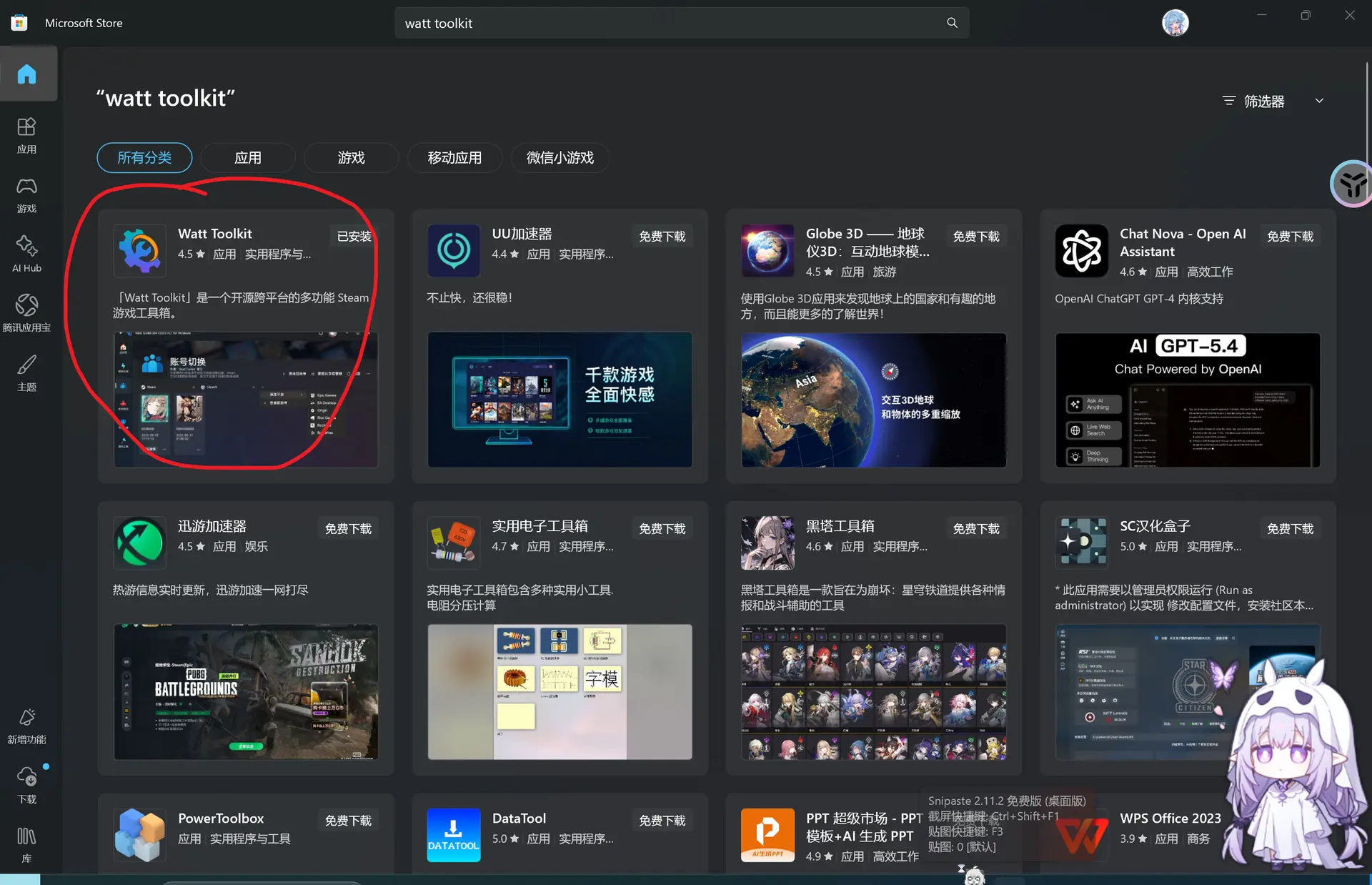This screenshot has width=1372, height=885.
Task: Open the PPT 超级市场 app icon
Action: point(767,835)
